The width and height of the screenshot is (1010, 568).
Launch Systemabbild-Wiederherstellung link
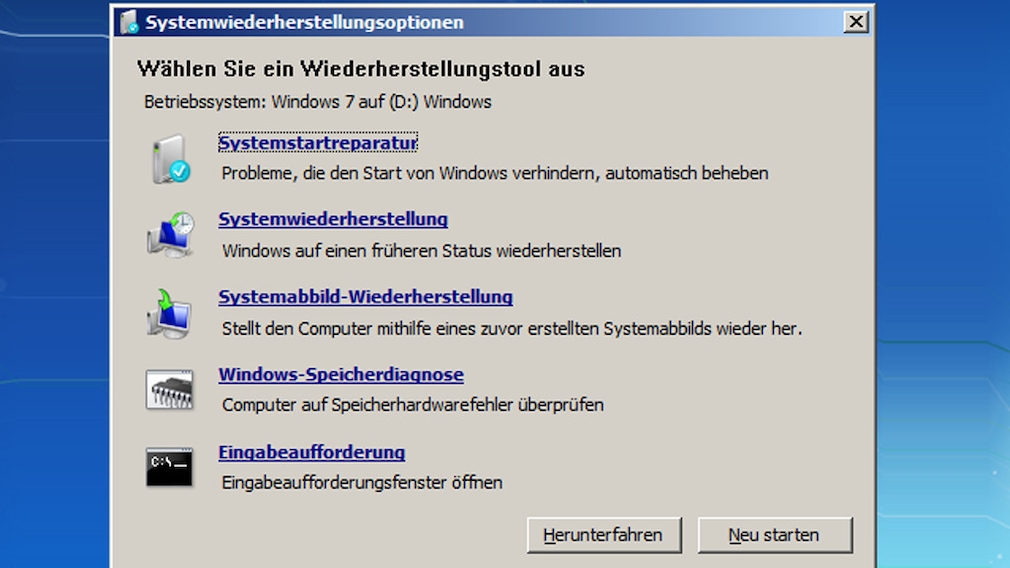point(366,297)
